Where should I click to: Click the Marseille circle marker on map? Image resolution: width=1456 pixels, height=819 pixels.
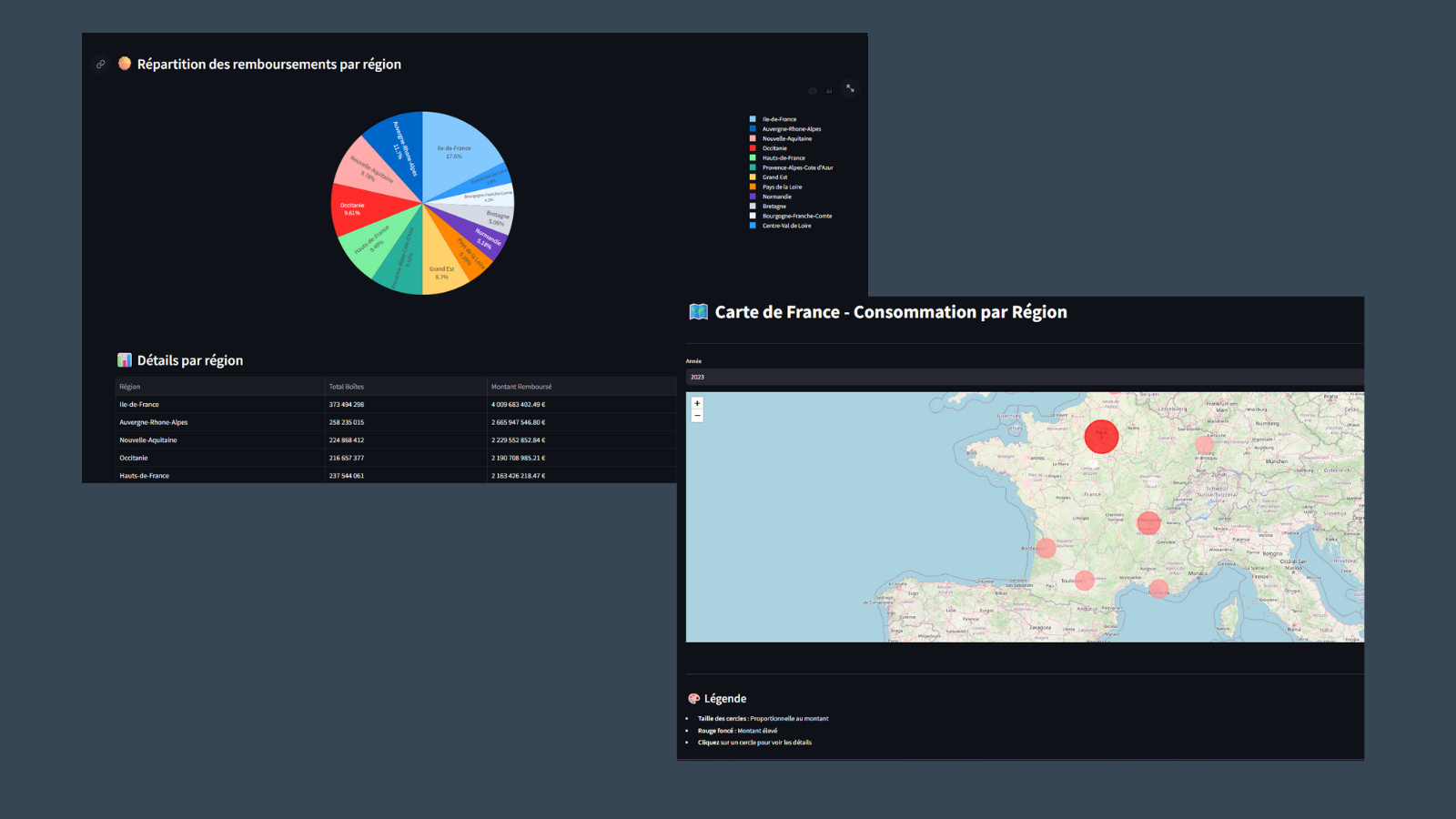click(x=1158, y=589)
